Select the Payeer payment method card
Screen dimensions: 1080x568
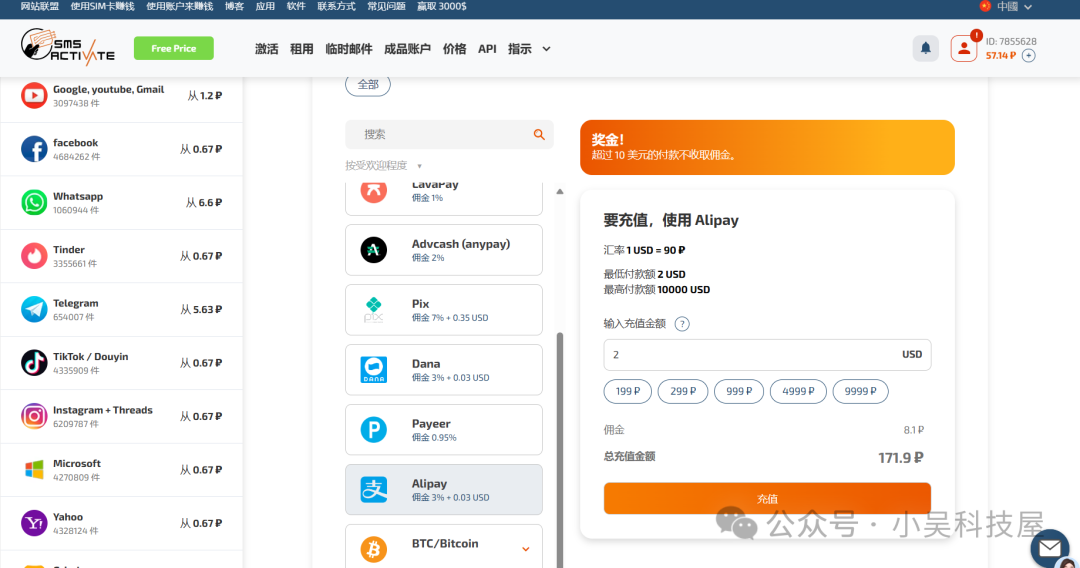444,430
